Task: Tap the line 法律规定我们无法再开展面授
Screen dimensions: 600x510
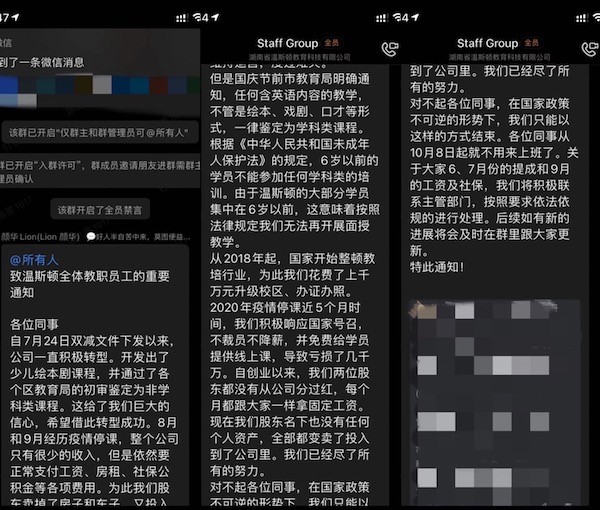Action: pos(290,226)
